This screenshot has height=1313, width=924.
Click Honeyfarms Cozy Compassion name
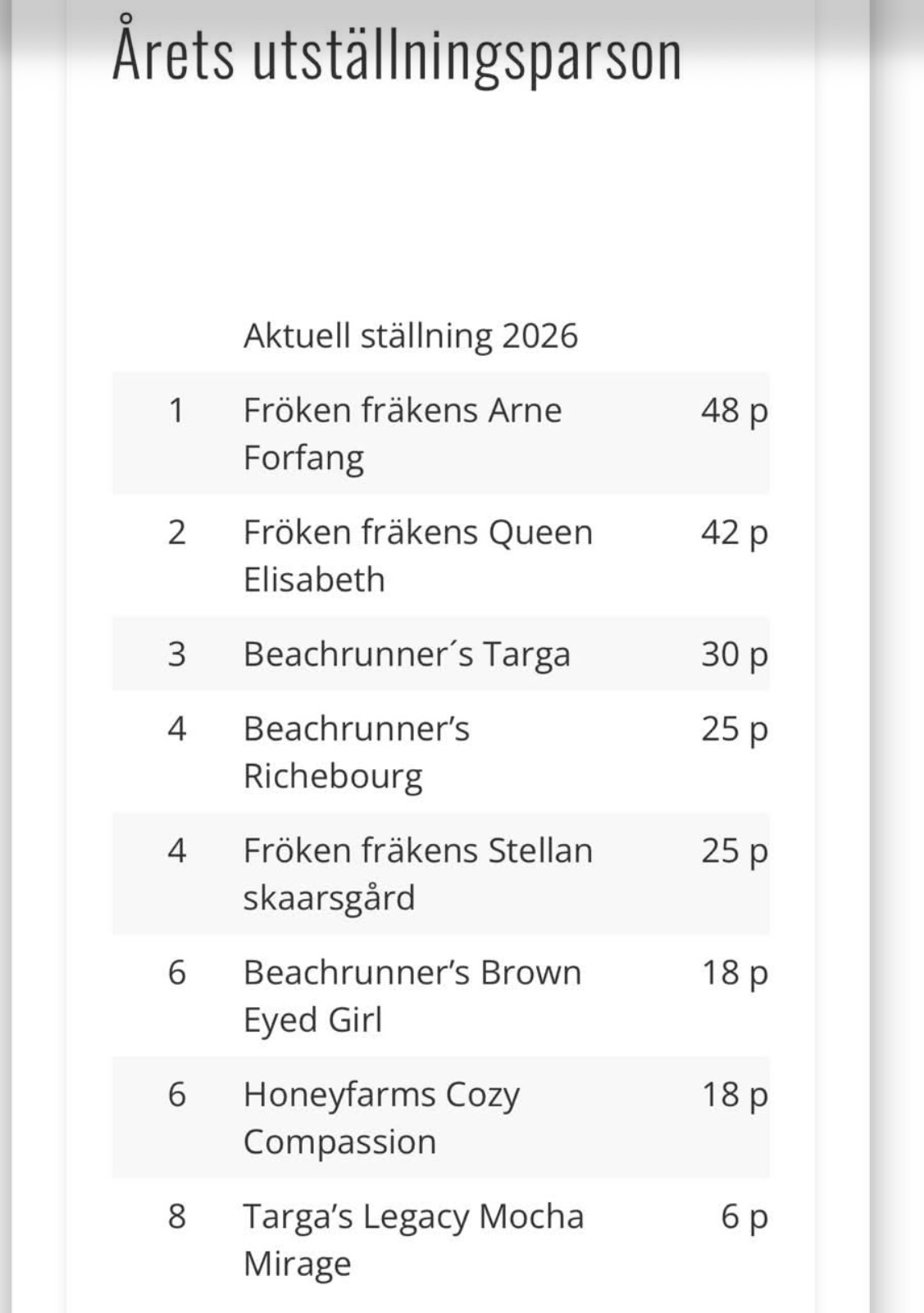click(x=381, y=1118)
